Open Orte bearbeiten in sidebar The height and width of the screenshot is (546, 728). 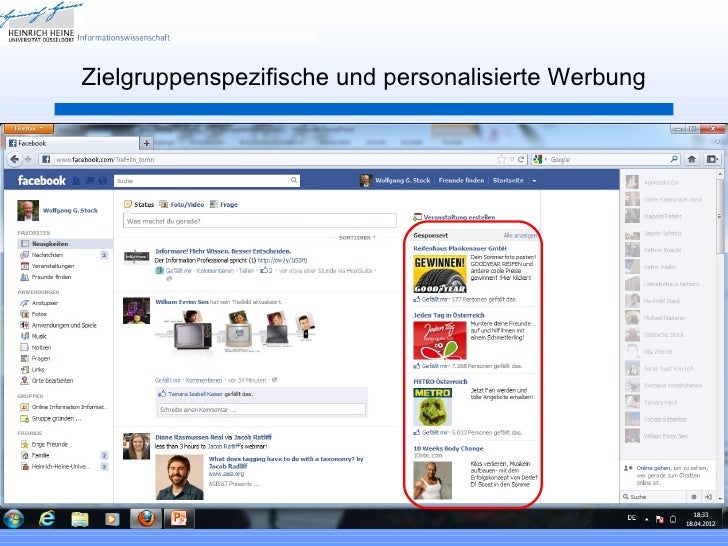[52, 381]
